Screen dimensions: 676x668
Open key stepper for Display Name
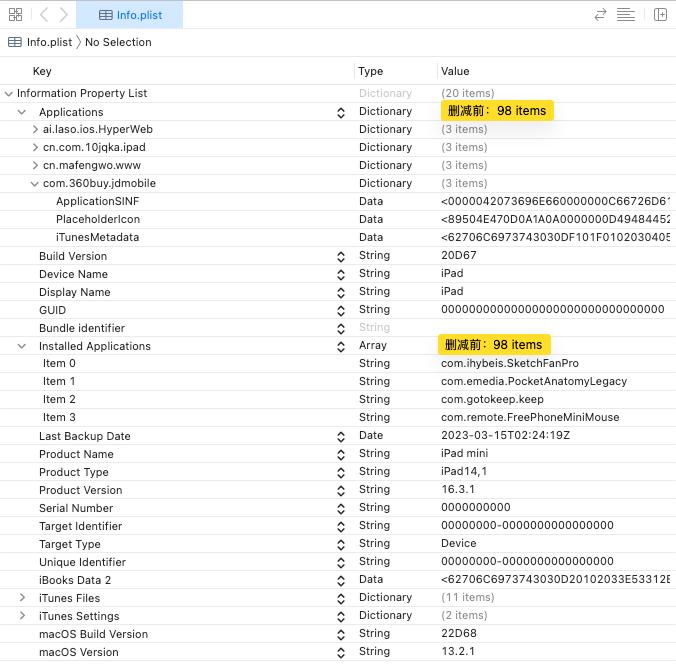click(x=341, y=293)
